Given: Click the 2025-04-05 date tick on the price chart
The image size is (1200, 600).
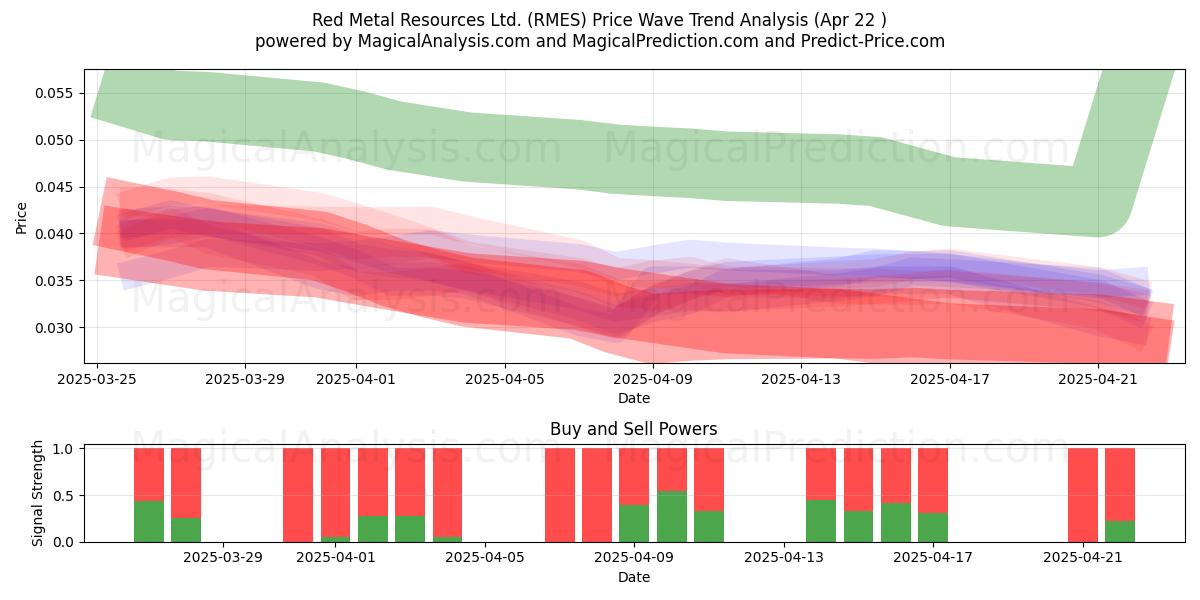Looking at the screenshot, I should click(505, 379).
